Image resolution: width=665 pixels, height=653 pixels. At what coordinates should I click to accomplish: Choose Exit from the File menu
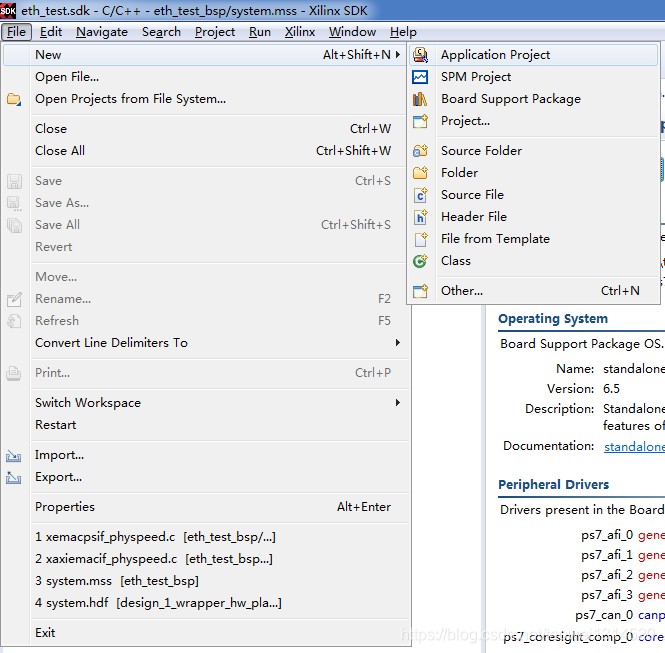(206, 633)
